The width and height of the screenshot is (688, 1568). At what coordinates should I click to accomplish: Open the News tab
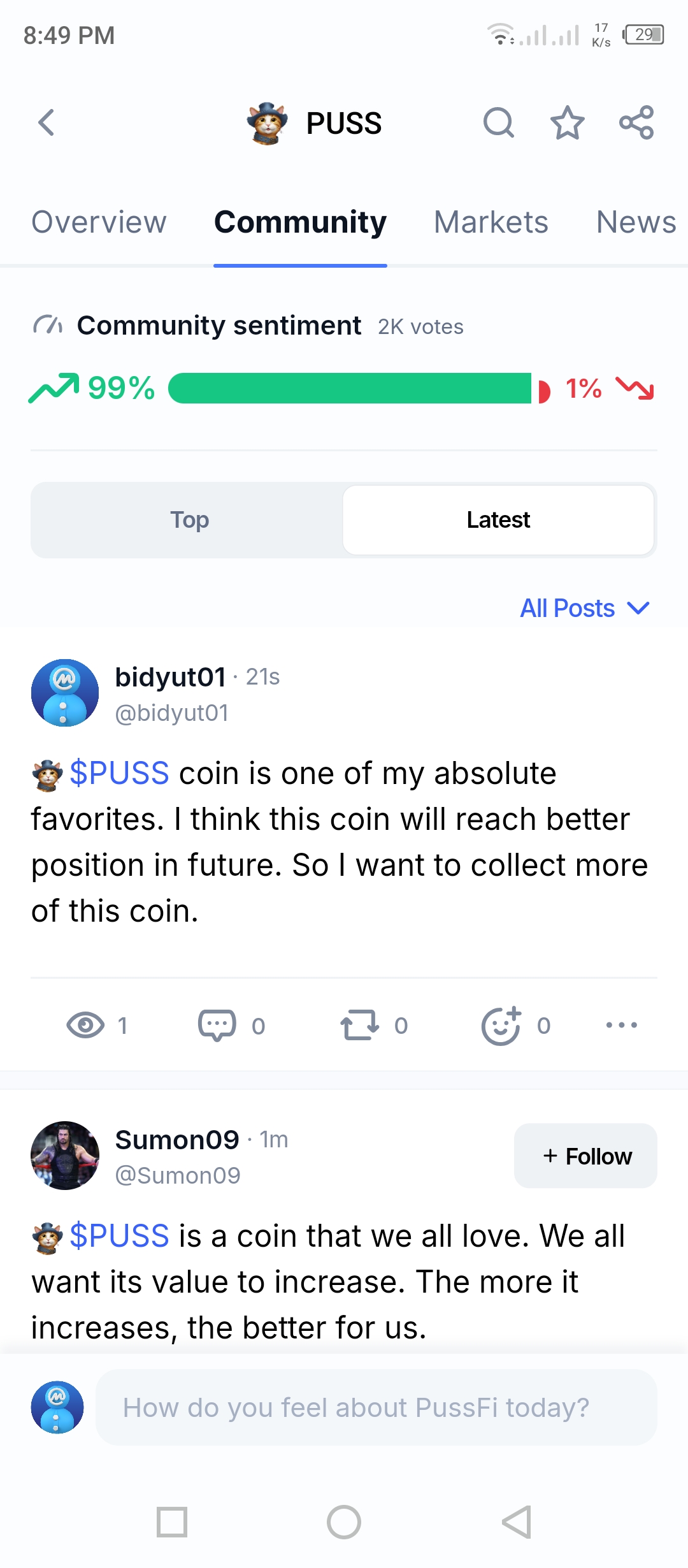coord(636,222)
